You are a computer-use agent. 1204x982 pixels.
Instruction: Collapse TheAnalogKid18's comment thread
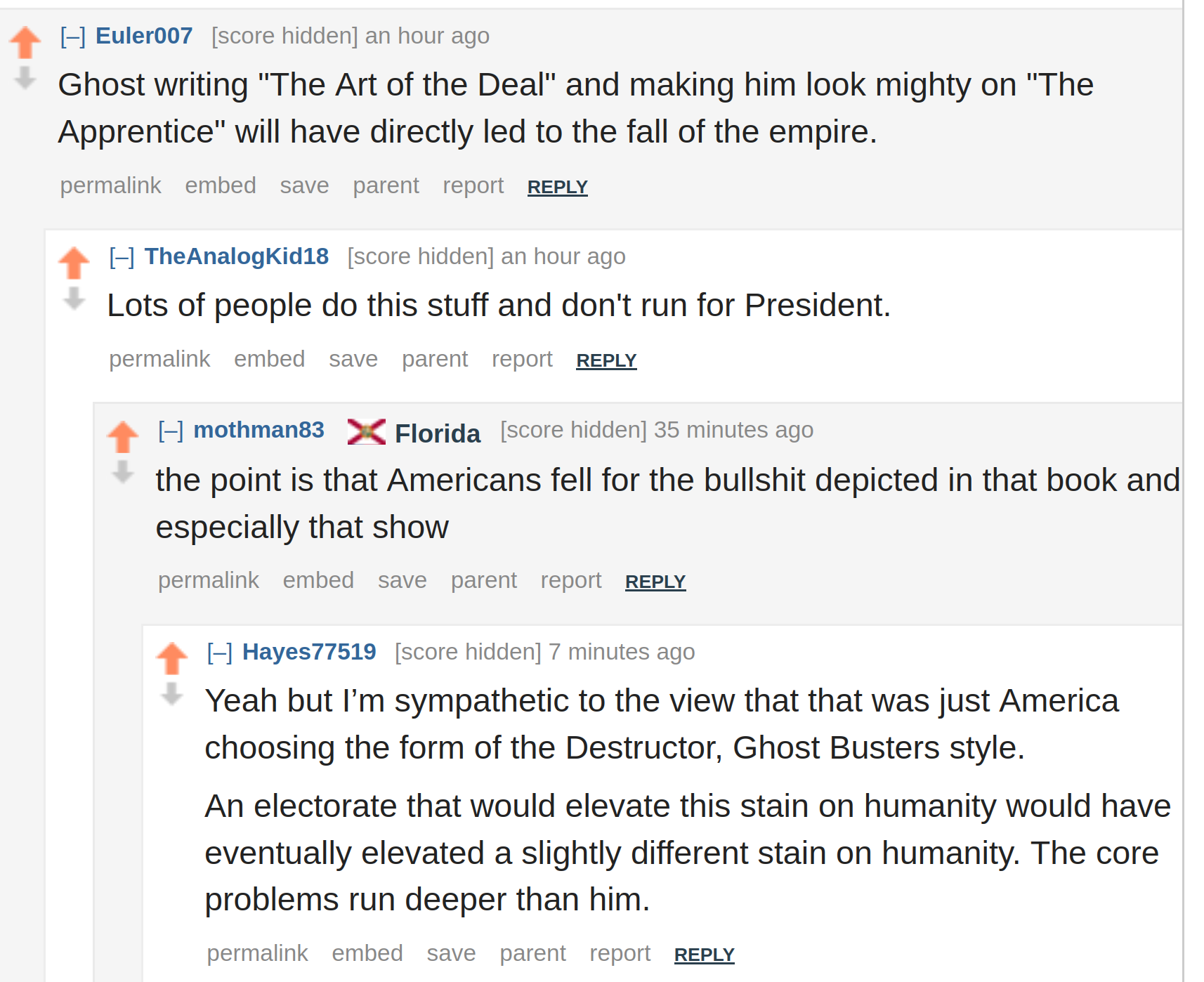(122, 256)
